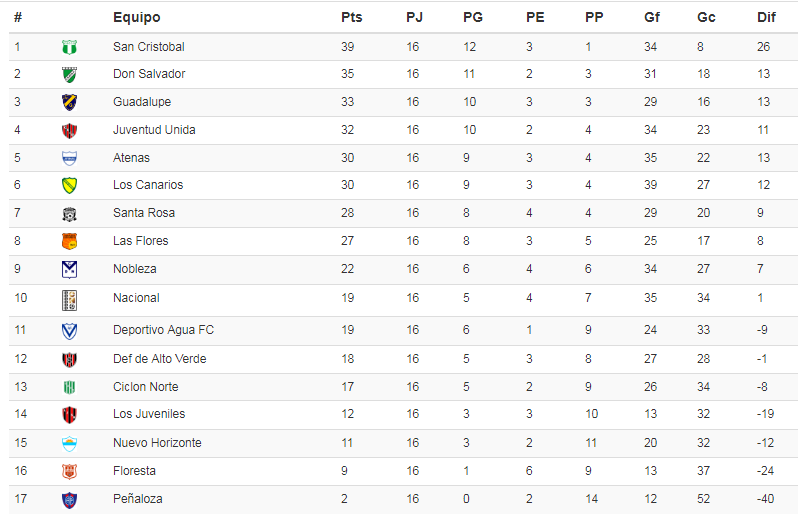
Task: Click the Atenas team name
Action: coord(131,158)
